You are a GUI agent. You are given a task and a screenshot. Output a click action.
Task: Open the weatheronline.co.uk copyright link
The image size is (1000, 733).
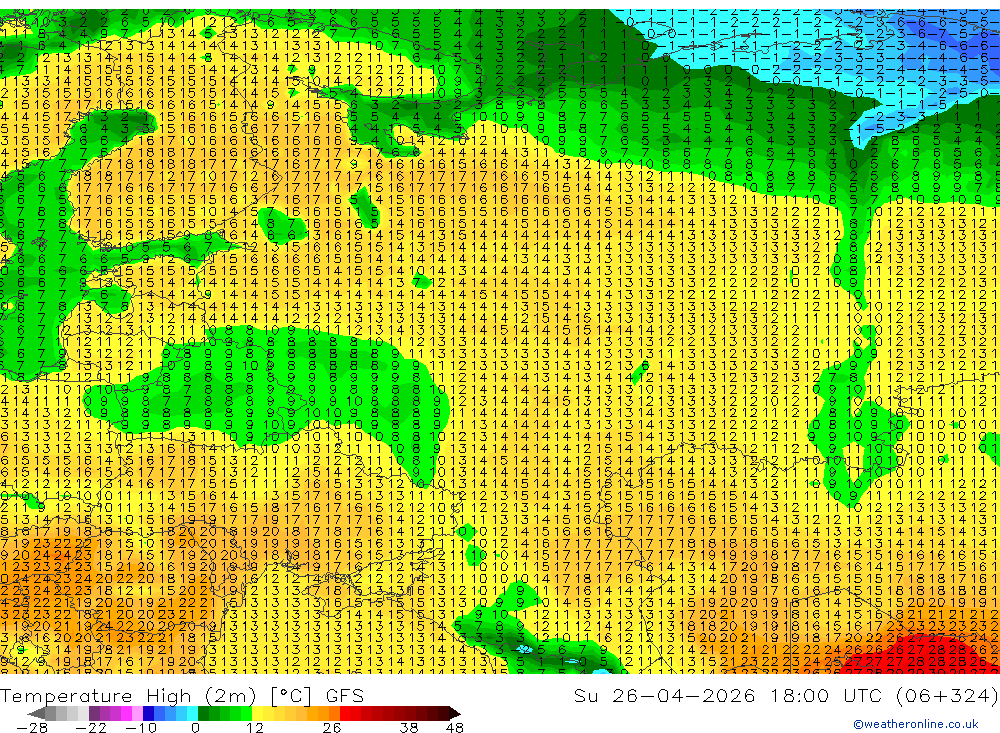[x=916, y=724]
